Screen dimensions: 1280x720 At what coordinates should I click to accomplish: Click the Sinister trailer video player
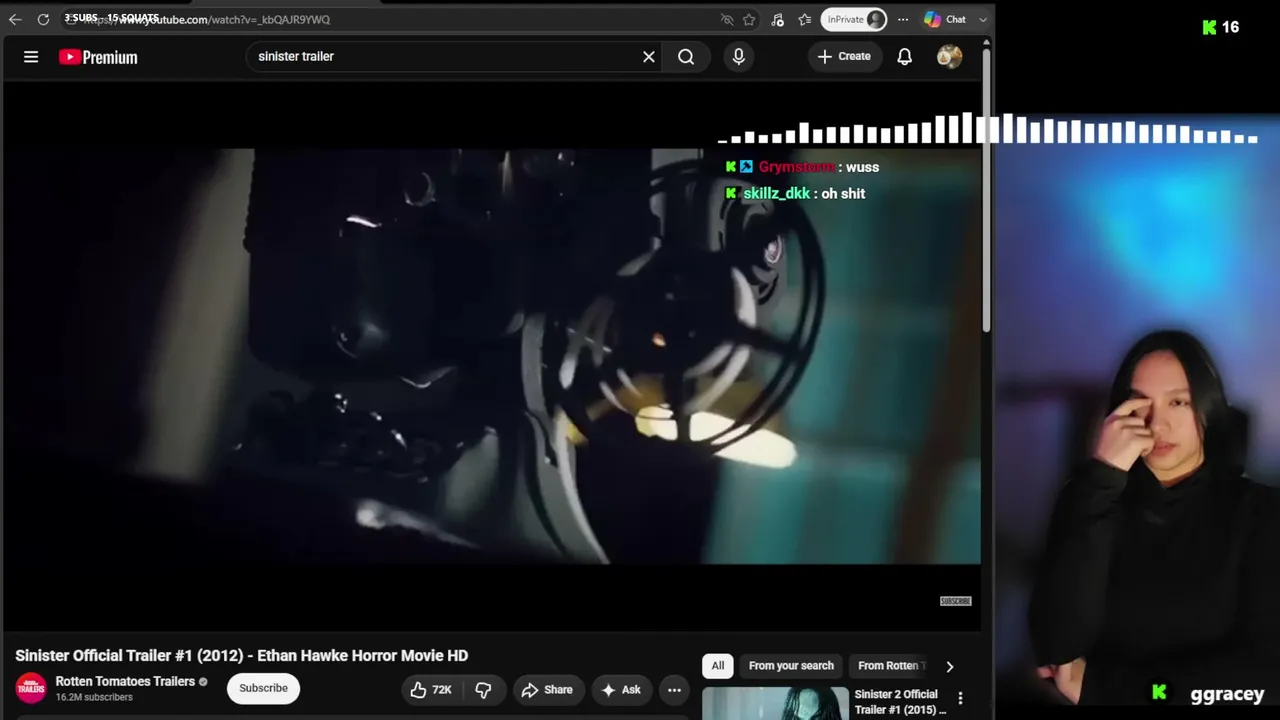(x=492, y=355)
